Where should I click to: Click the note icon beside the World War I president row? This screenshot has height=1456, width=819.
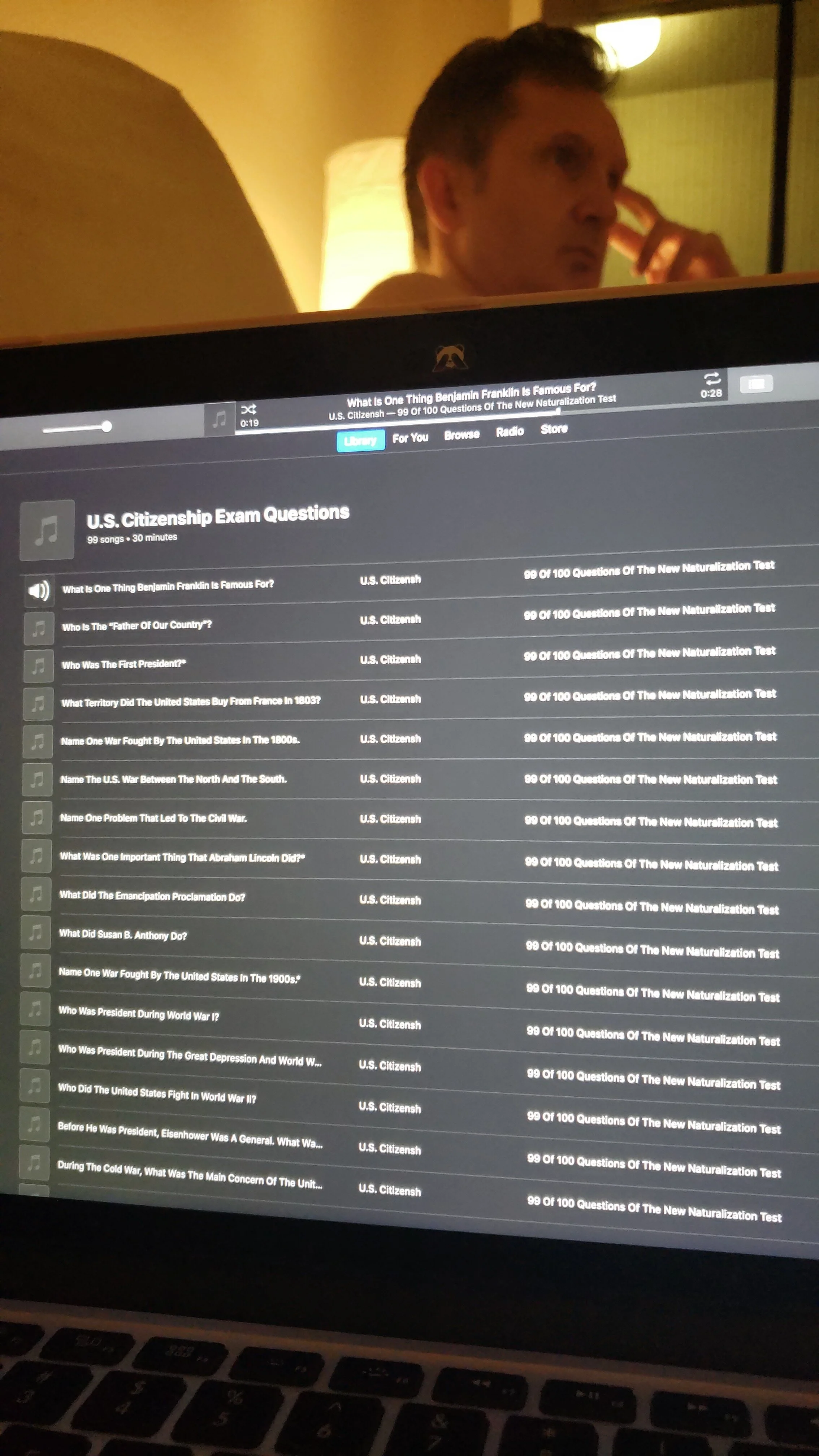(34, 1009)
